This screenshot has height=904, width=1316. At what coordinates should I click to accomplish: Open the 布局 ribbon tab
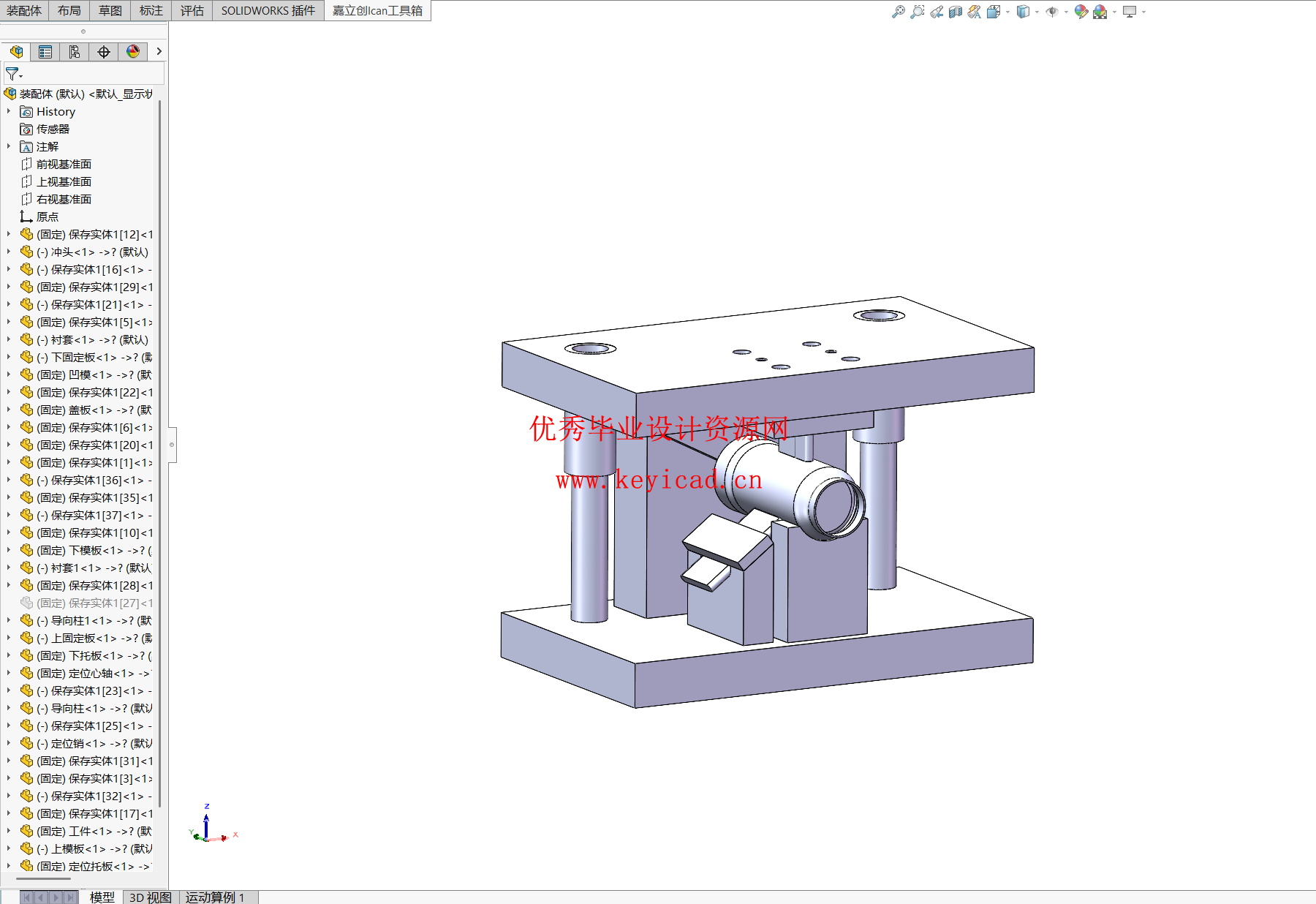(x=69, y=11)
